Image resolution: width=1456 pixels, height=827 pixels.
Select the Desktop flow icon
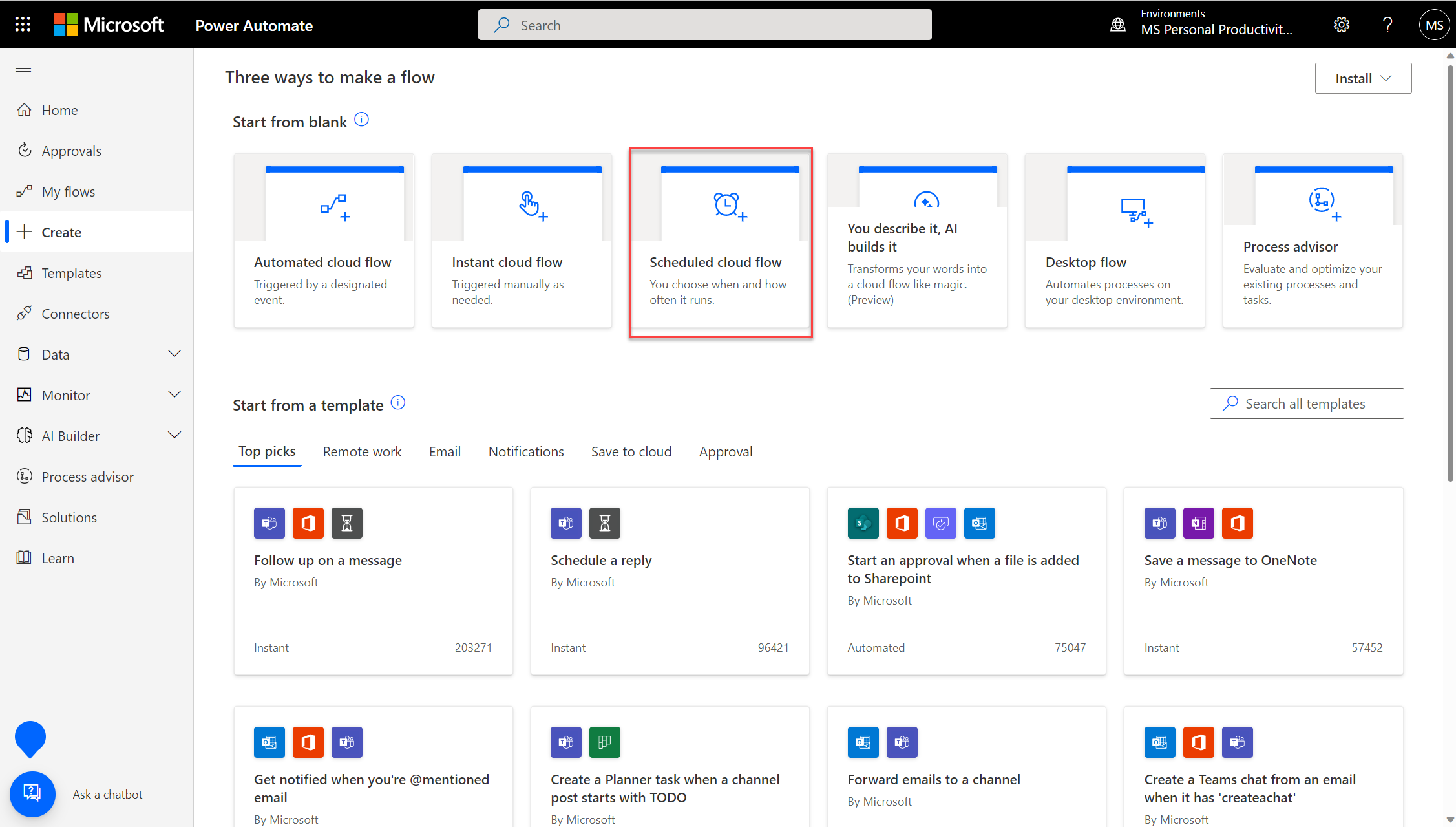[1134, 206]
